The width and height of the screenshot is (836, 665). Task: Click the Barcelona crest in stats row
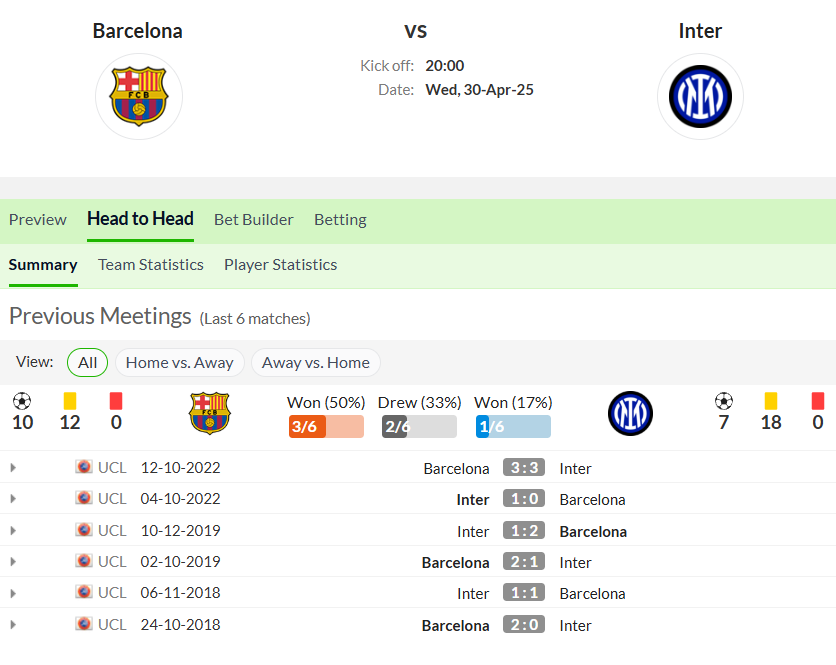point(210,413)
